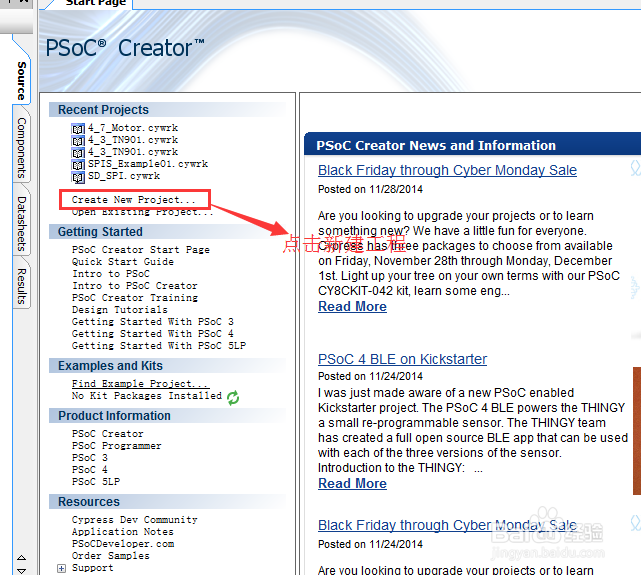Open Cypress Dev Community resource

(134, 520)
